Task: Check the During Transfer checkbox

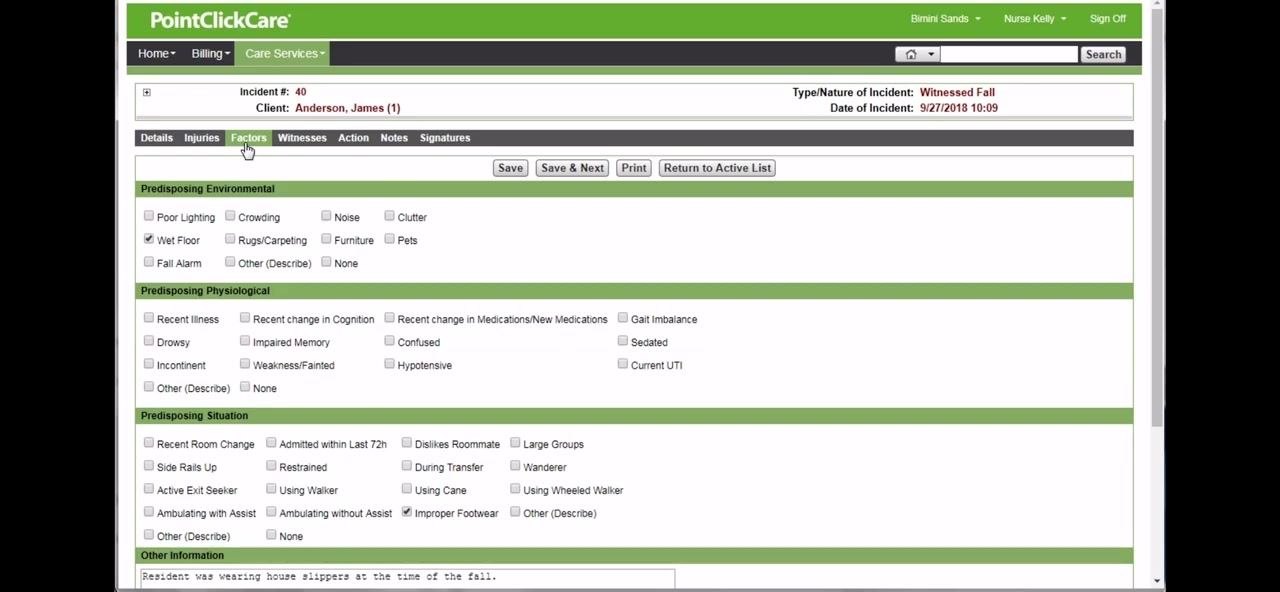Action: click(407, 466)
